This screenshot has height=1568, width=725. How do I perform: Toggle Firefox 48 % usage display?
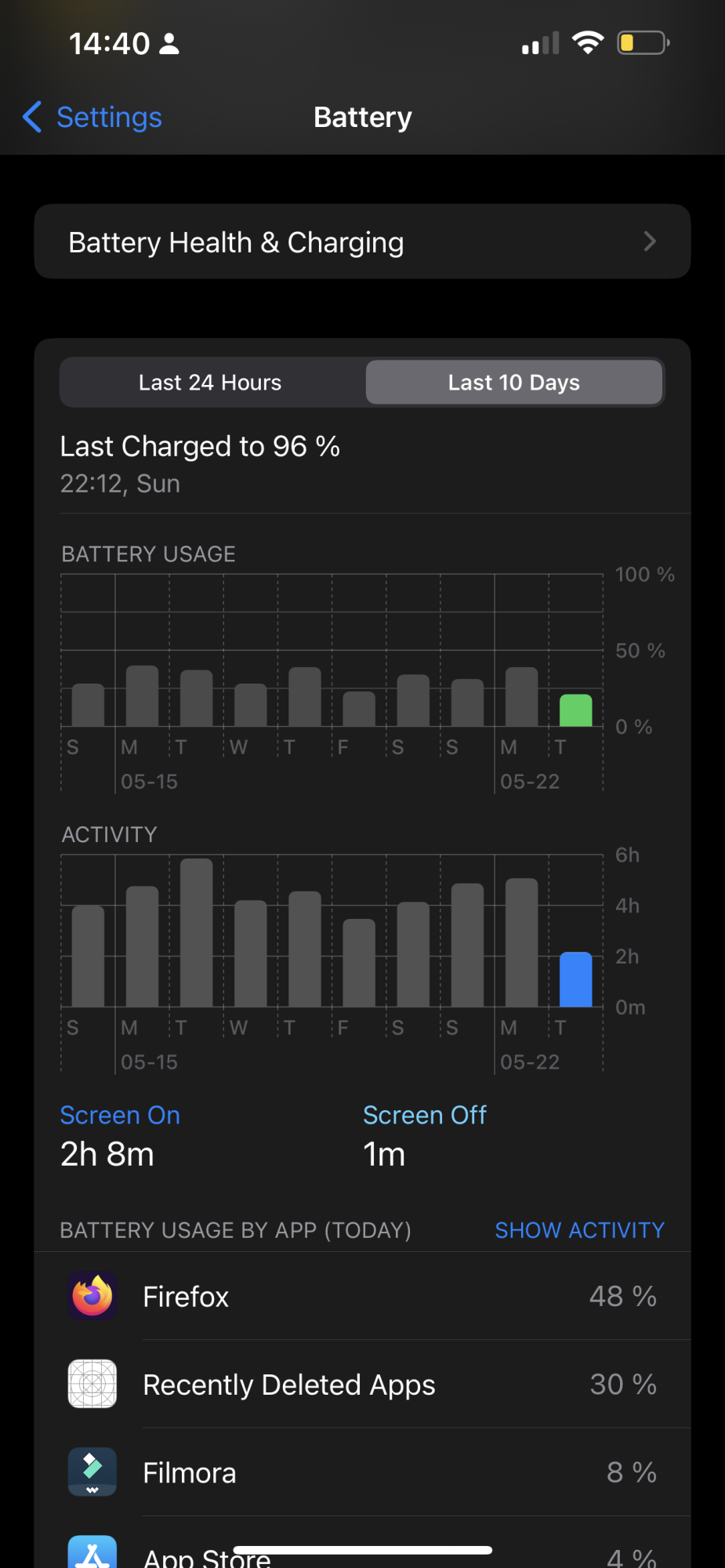[623, 1296]
